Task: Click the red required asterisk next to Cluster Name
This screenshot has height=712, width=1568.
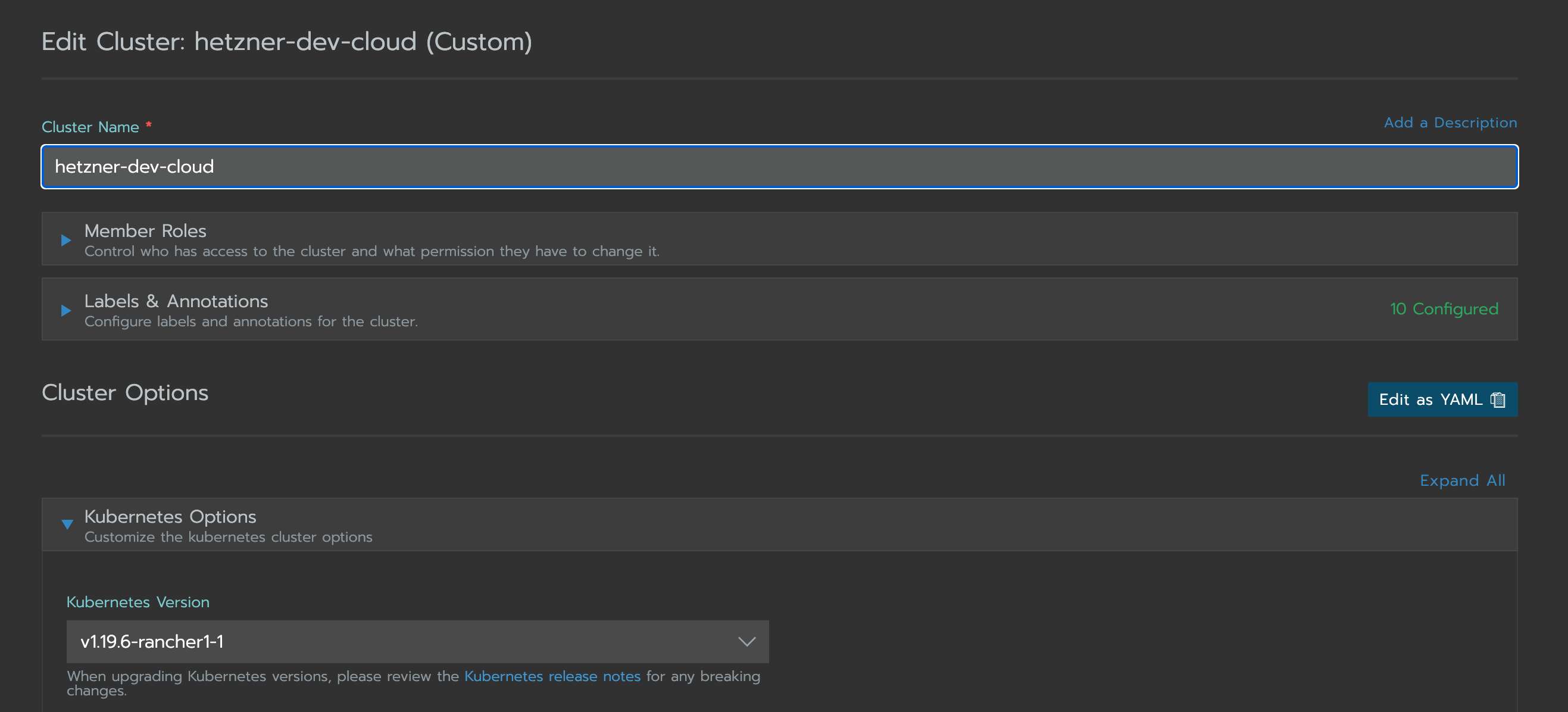Action: pyautogui.click(x=148, y=126)
